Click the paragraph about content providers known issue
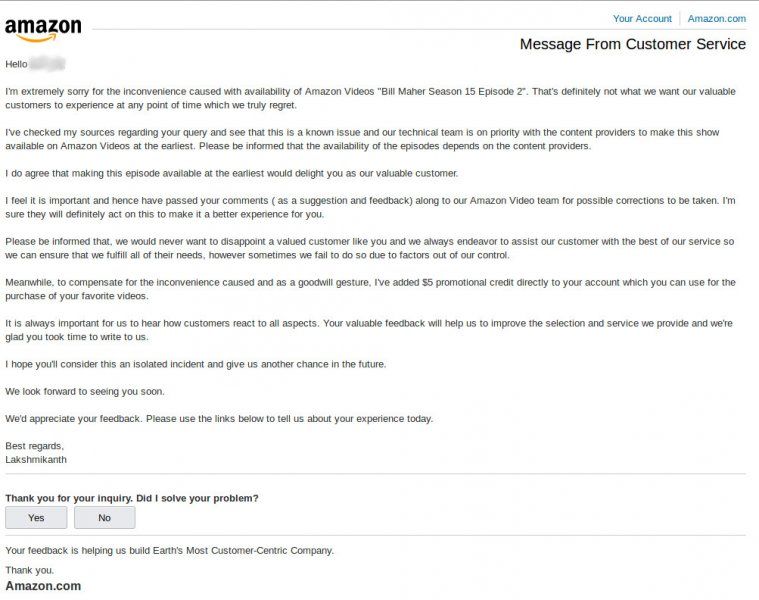 (362, 139)
